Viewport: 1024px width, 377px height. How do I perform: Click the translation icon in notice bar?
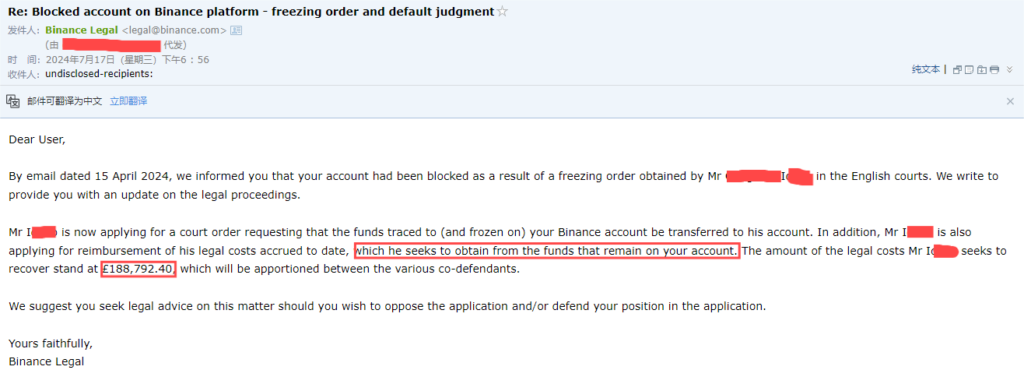(13, 101)
